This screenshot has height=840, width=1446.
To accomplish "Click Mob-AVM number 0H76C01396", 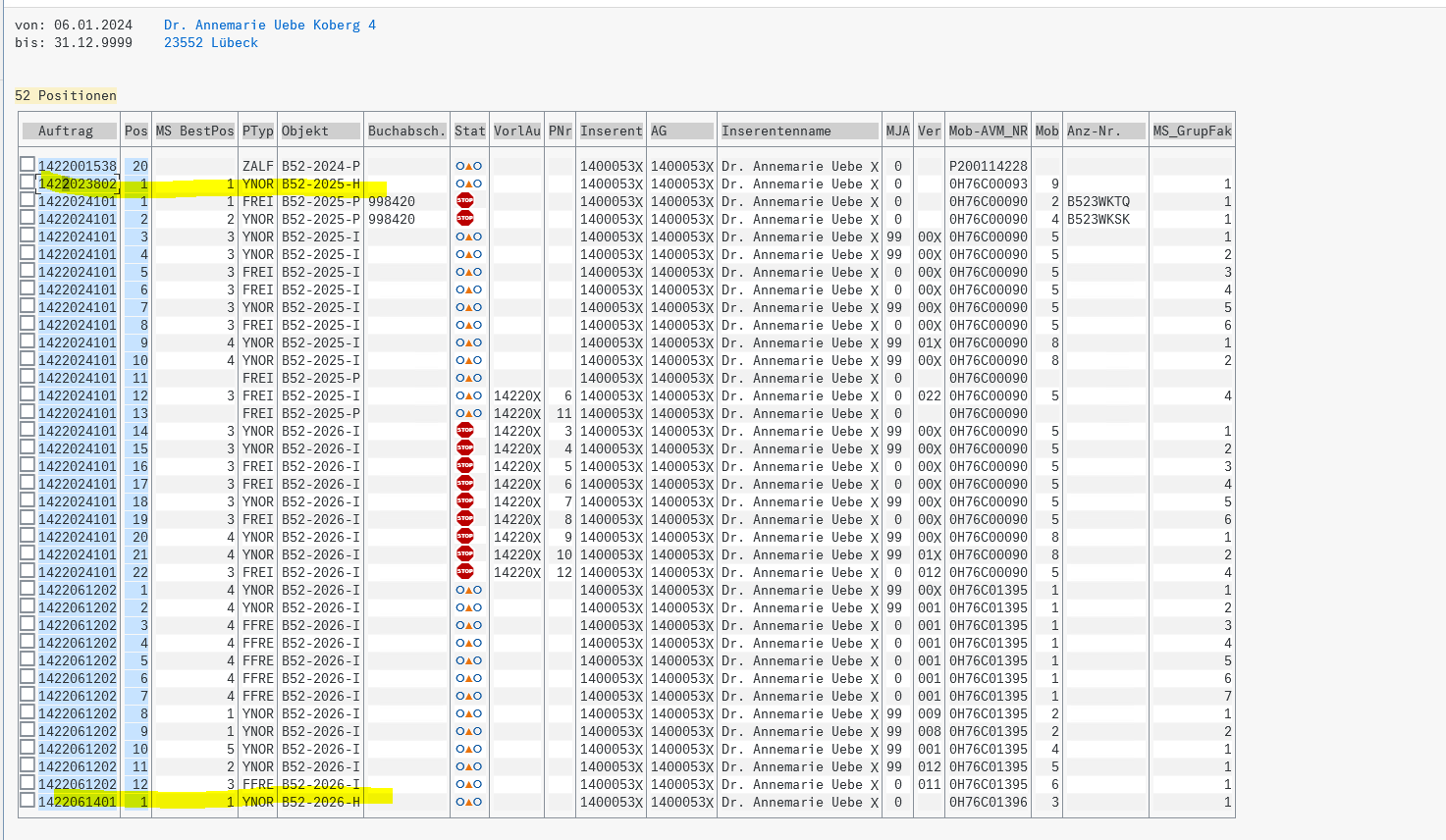I will 989,802.
